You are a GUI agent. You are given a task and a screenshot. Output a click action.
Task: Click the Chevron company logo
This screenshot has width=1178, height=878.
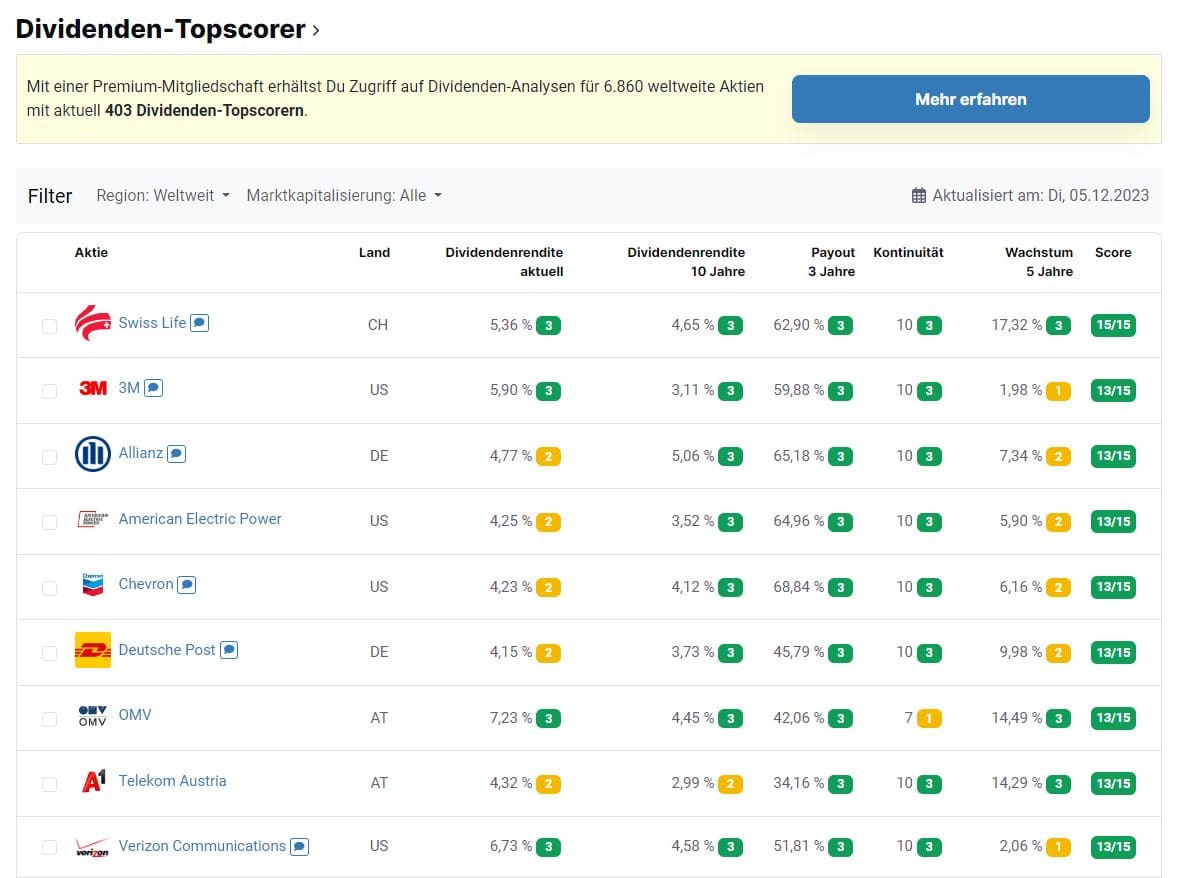tap(92, 586)
